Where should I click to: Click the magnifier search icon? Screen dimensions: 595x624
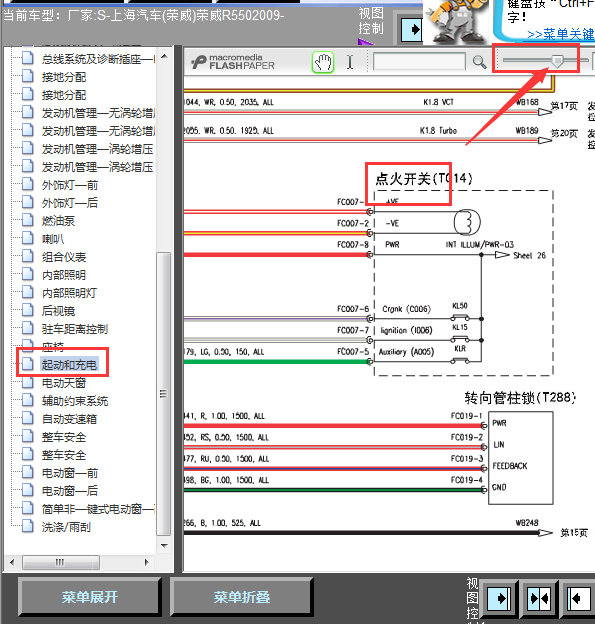click(479, 62)
